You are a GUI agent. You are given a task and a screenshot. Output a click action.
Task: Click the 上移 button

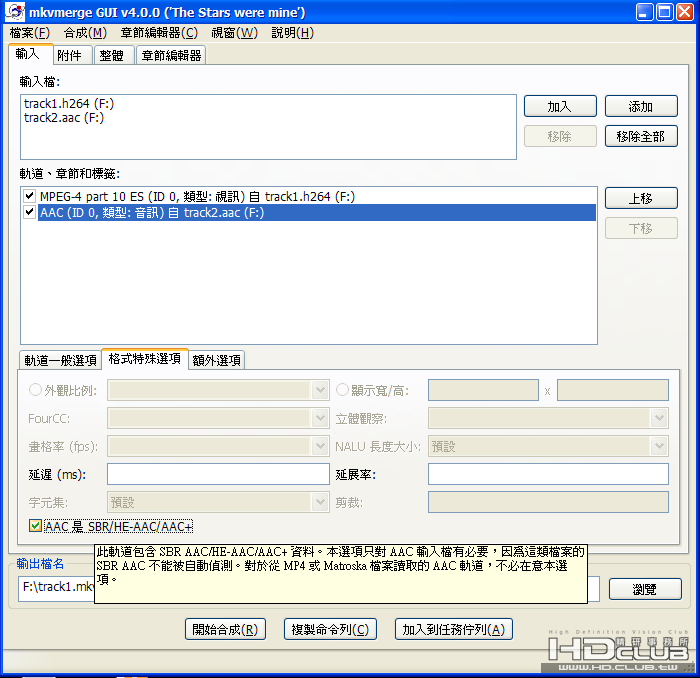(641, 198)
